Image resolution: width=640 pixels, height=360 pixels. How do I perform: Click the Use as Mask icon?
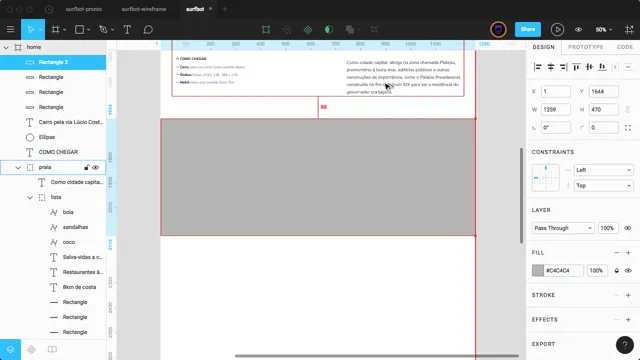tap(329, 29)
